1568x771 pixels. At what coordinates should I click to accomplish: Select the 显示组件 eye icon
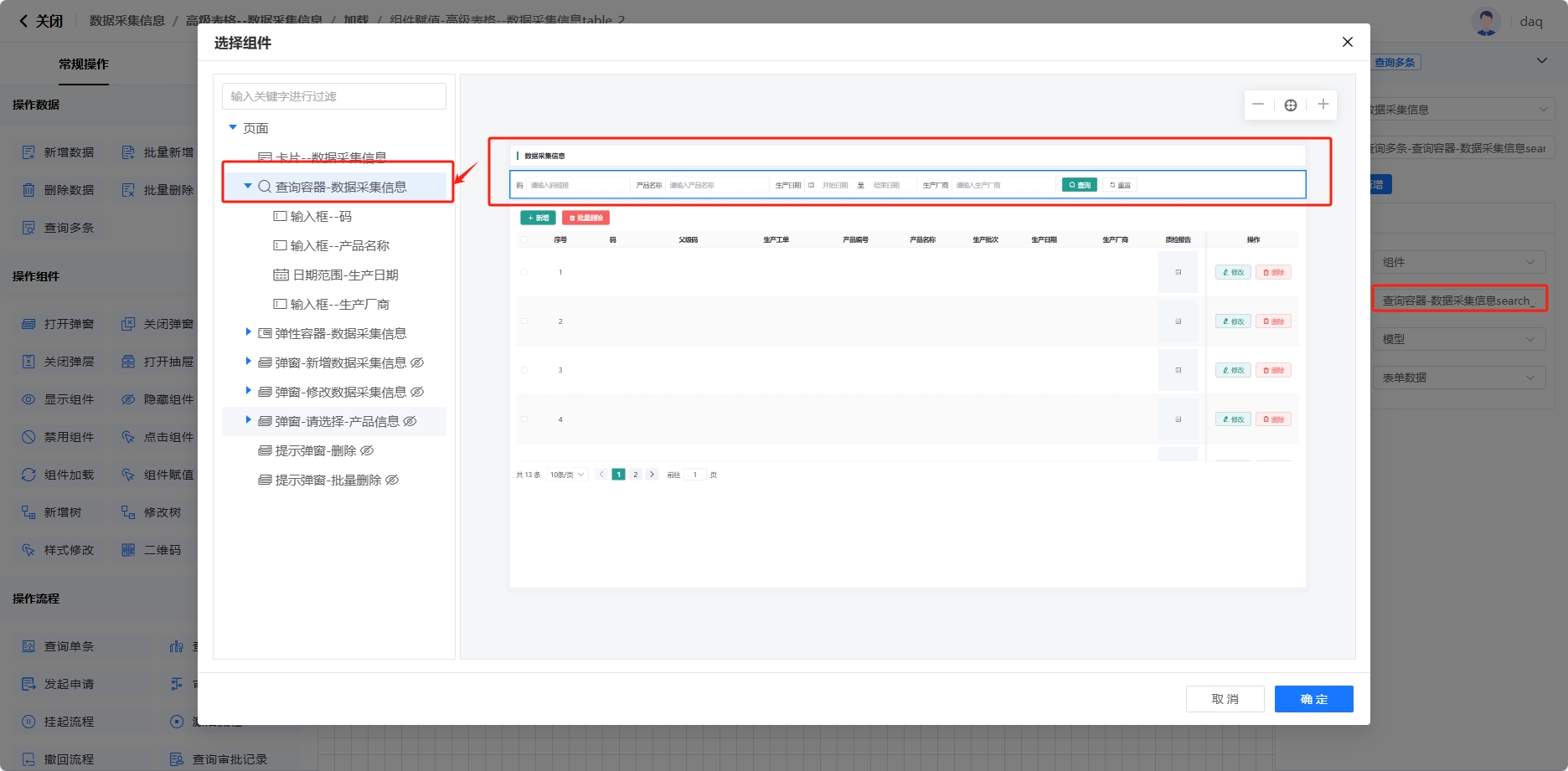click(28, 399)
